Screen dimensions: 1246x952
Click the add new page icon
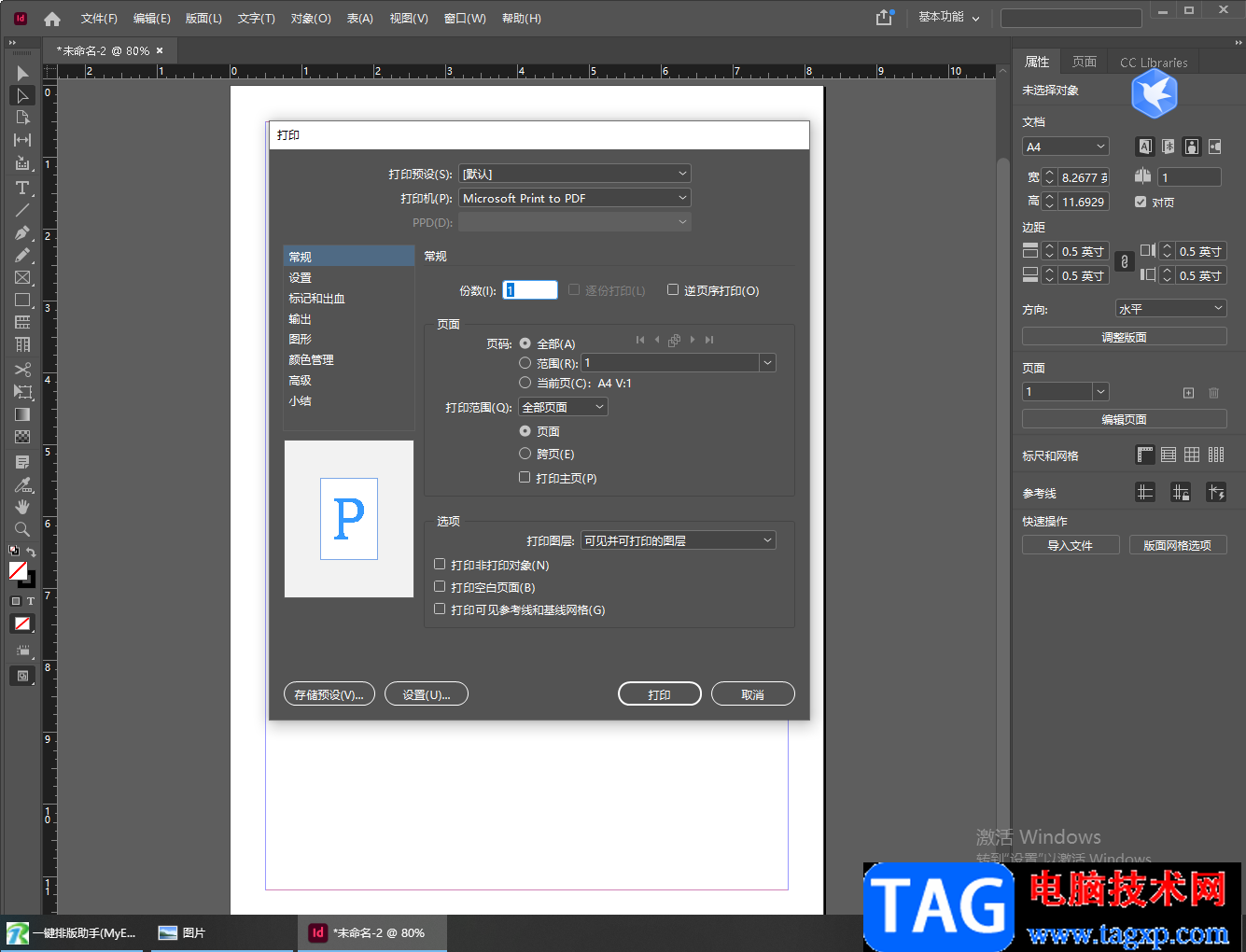[x=1188, y=393]
